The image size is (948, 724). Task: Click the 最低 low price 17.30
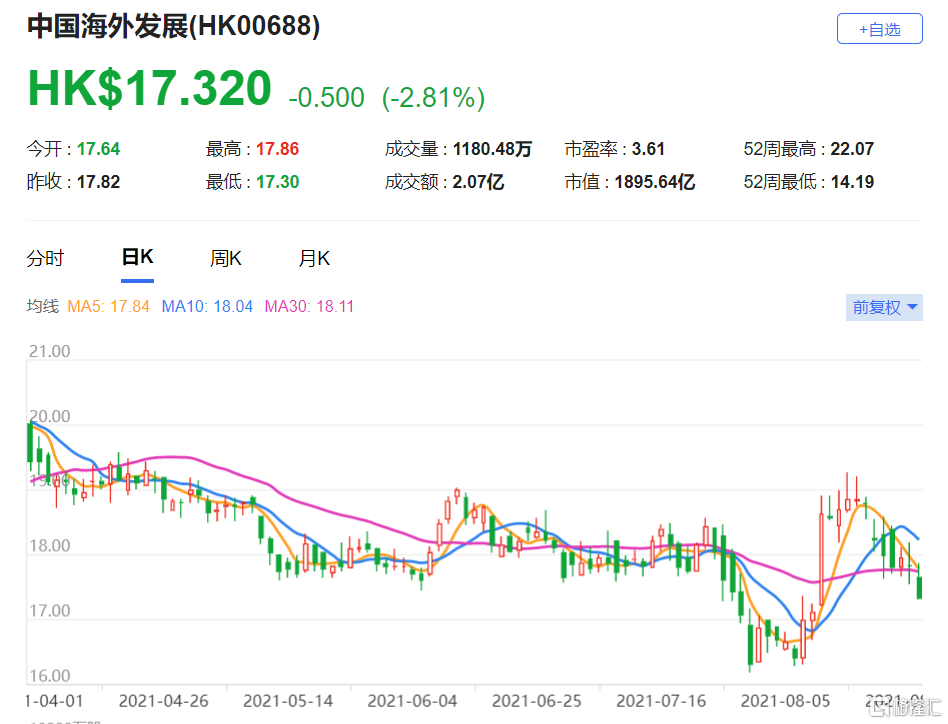(x=278, y=182)
